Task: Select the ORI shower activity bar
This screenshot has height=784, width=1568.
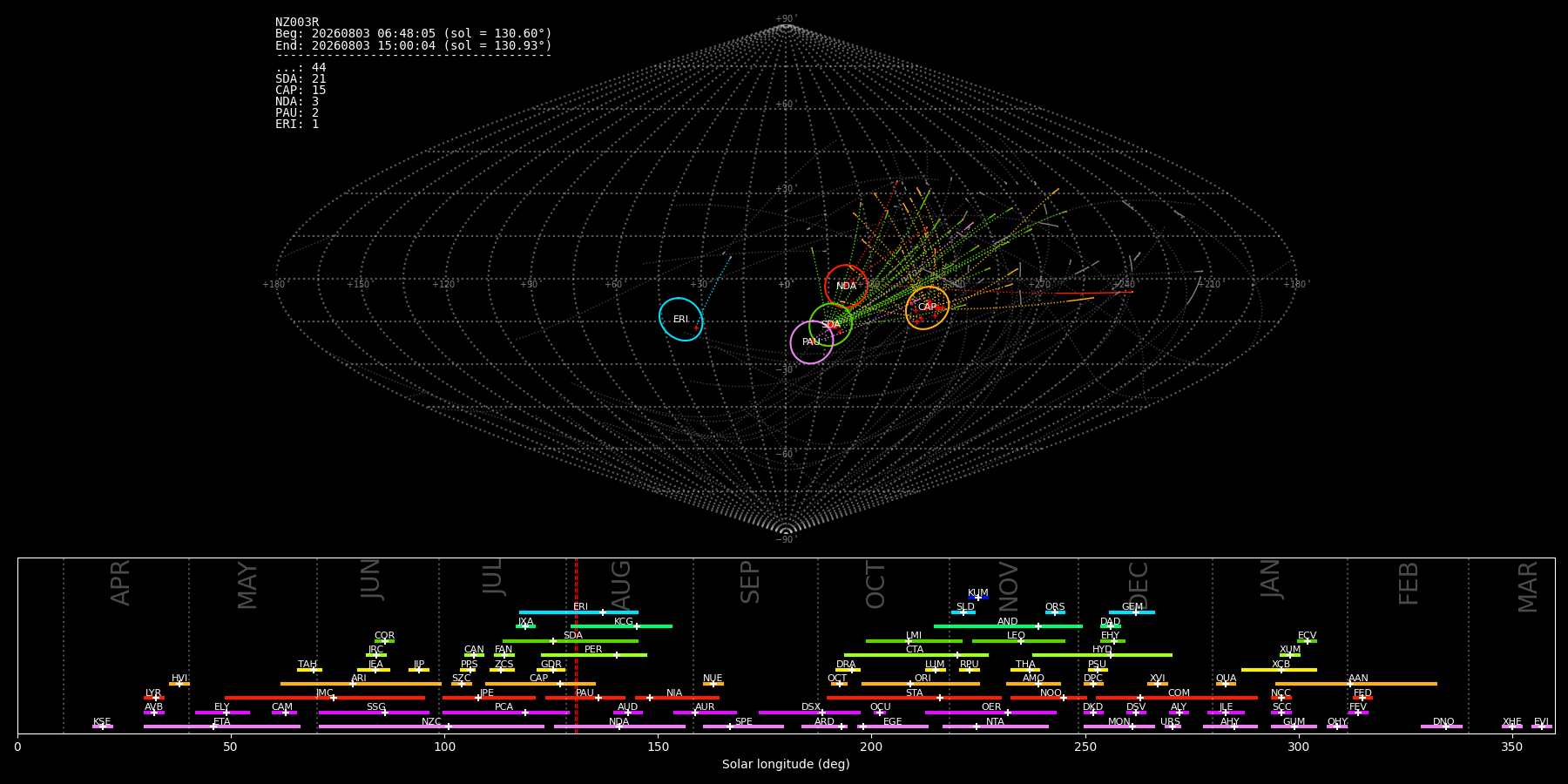Action: tap(921, 684)
